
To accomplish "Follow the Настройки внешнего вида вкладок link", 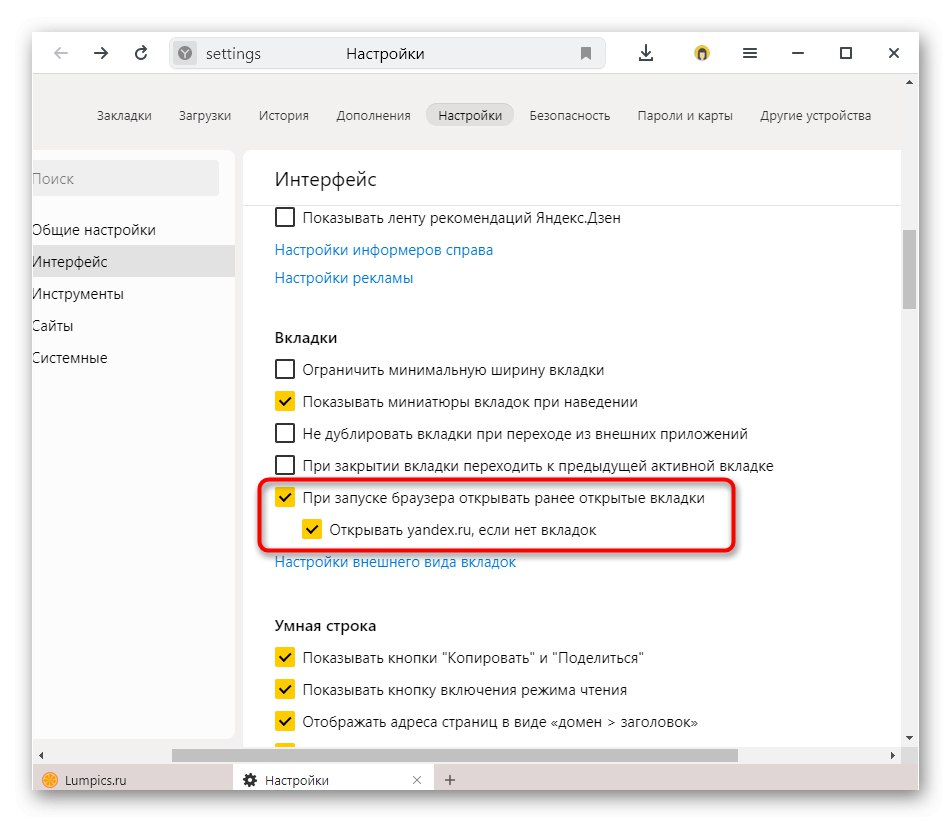I will (x=394, y=561).
